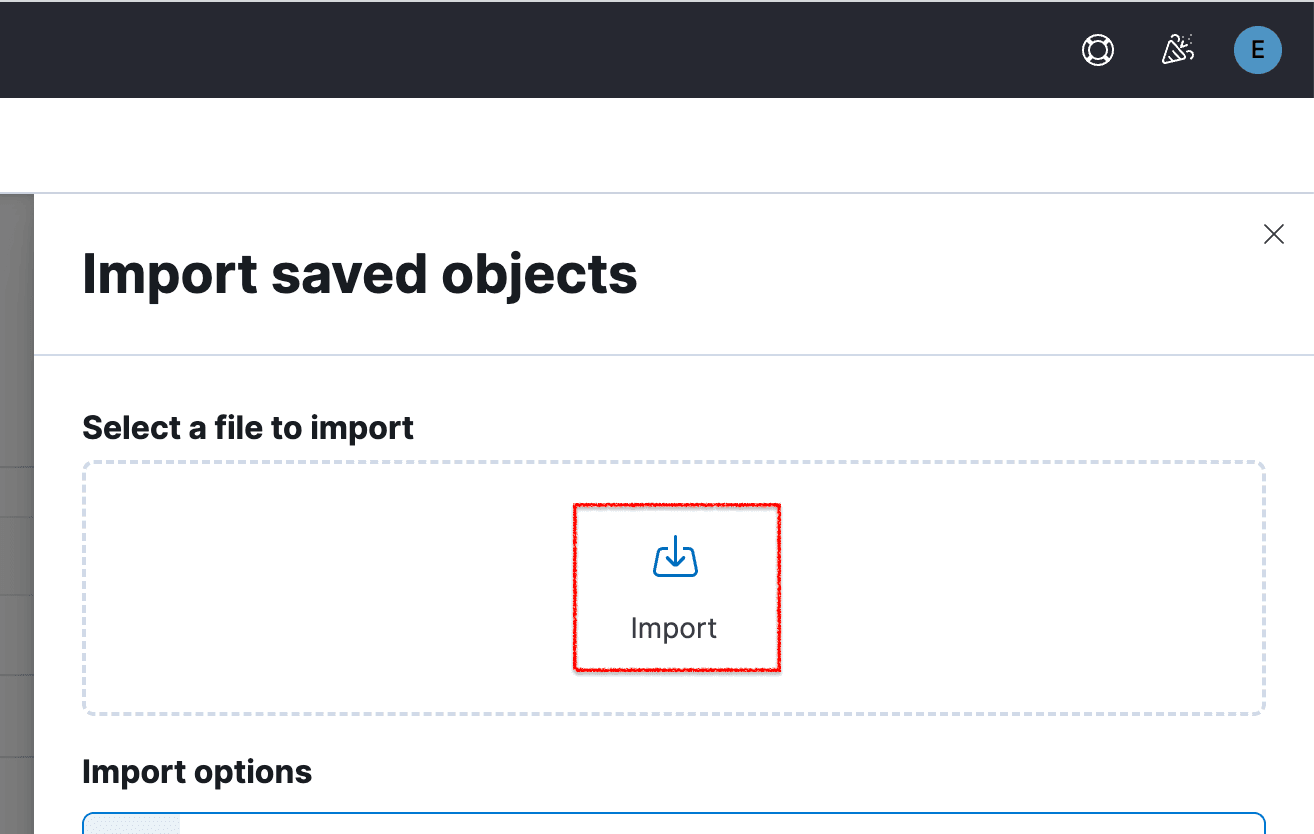Viewport: 1314px width, 834px height.
Task: Click the shaded corner of the options card
Action: 132,825
